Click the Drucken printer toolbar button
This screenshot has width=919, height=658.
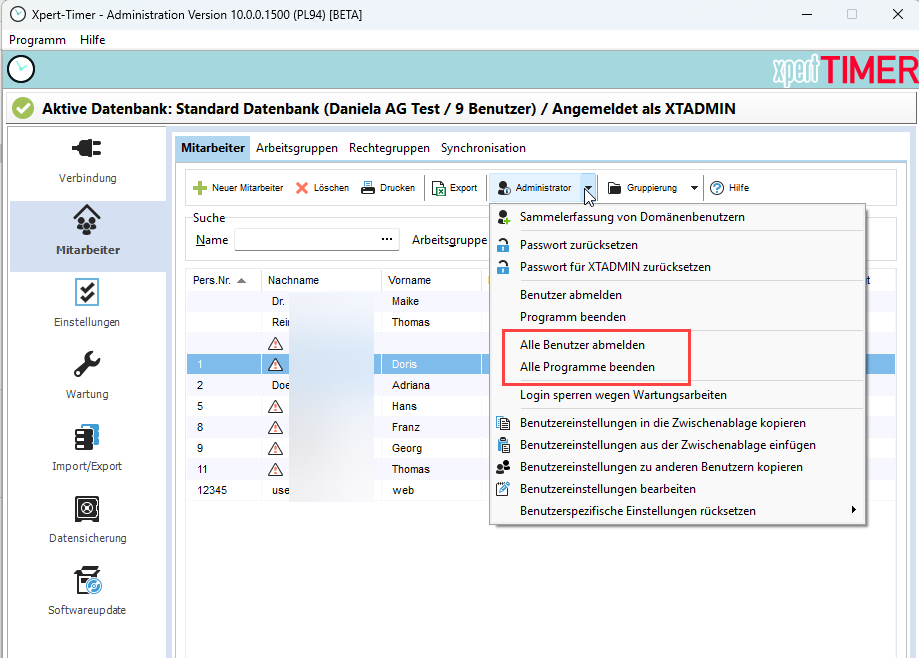(x=388, y=188)
